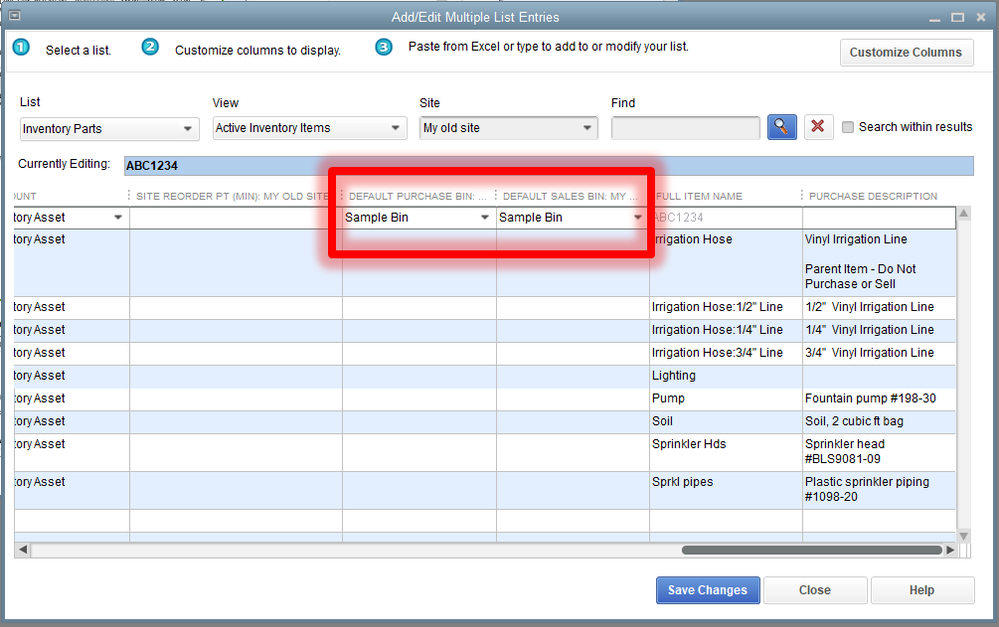Enable the Search within results checkbox

848,127
